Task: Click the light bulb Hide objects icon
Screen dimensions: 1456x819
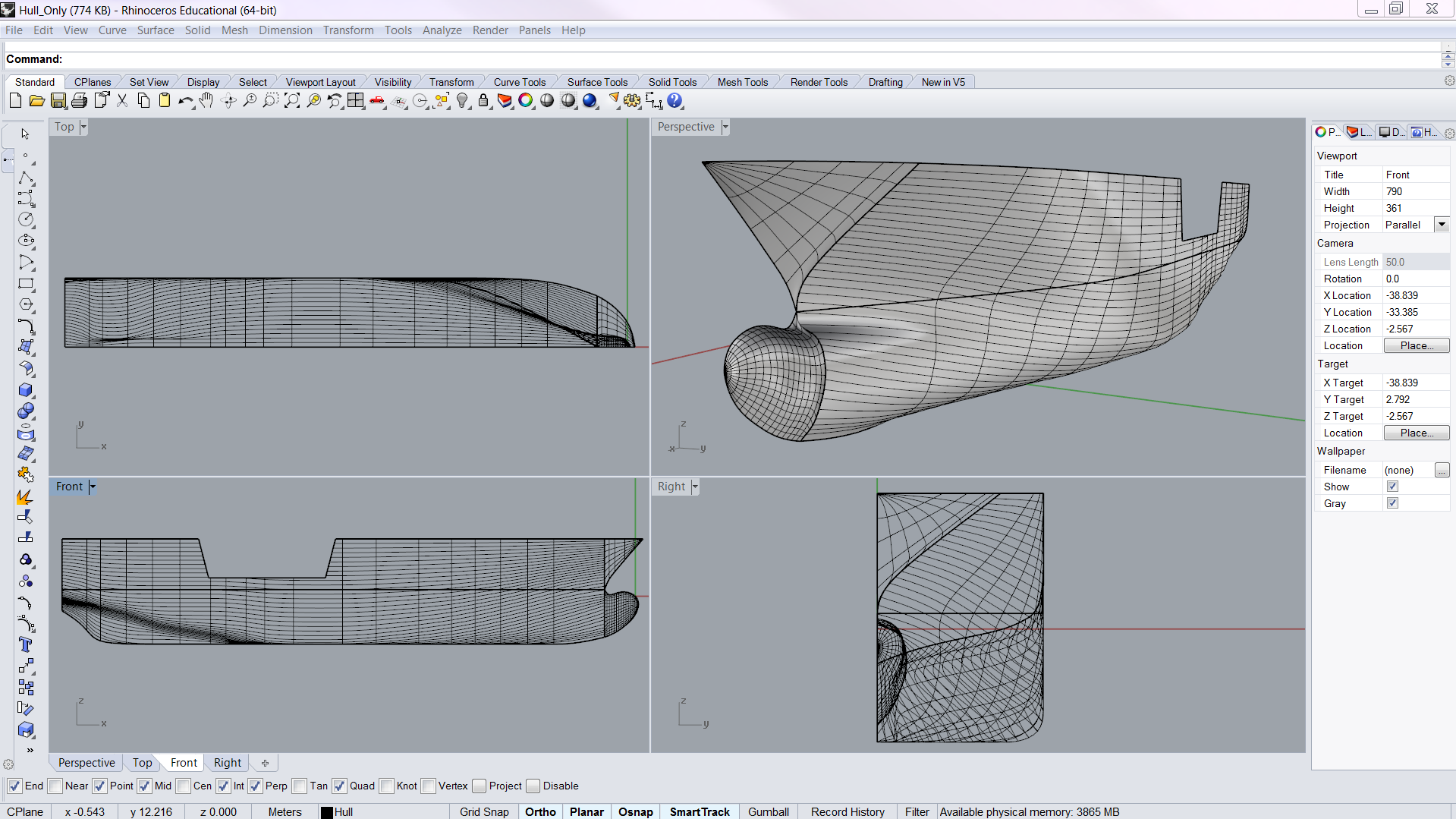Action: (x=462, y=101)
